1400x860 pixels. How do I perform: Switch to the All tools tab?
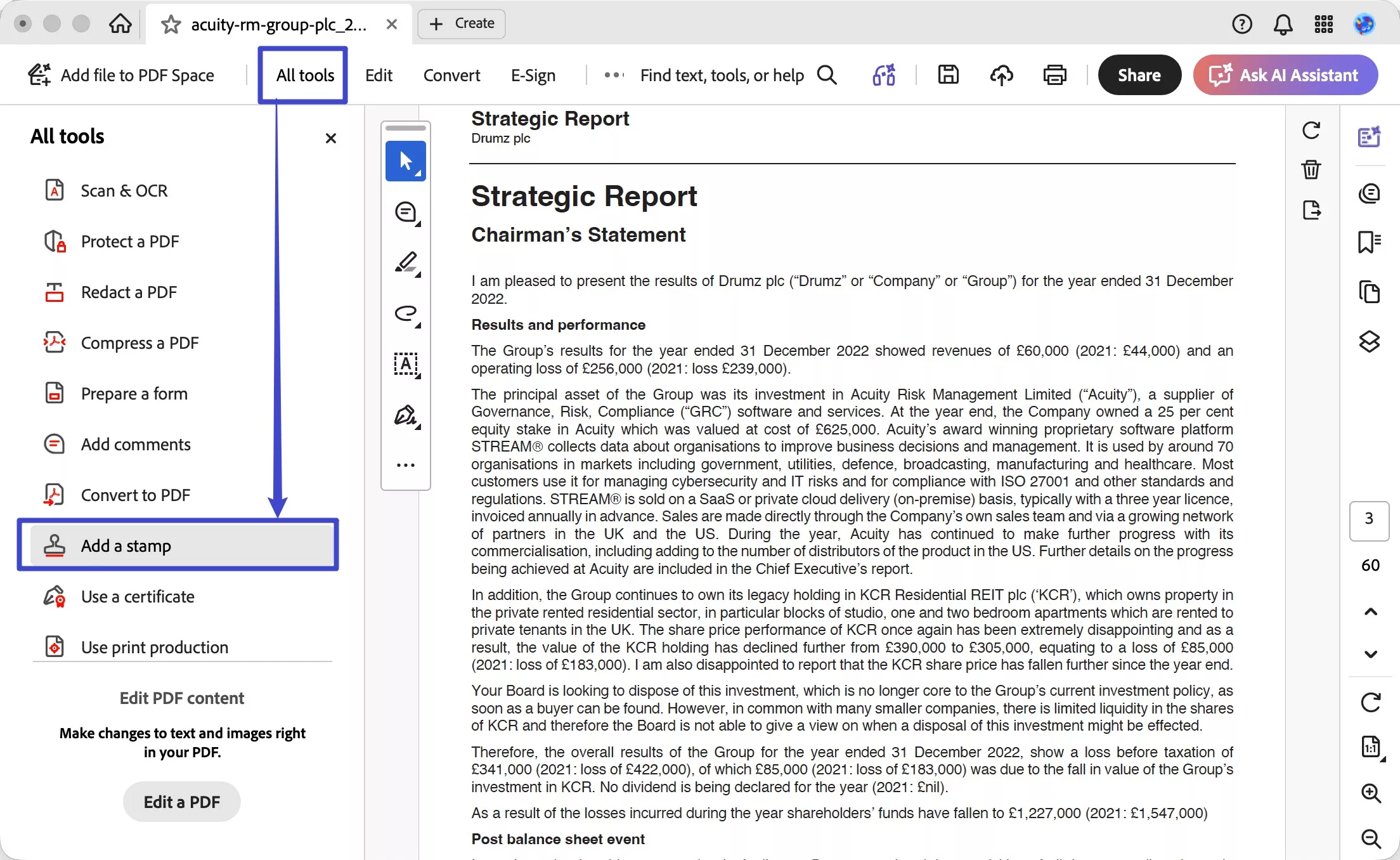pyautogui.click(x=305, y=75)
